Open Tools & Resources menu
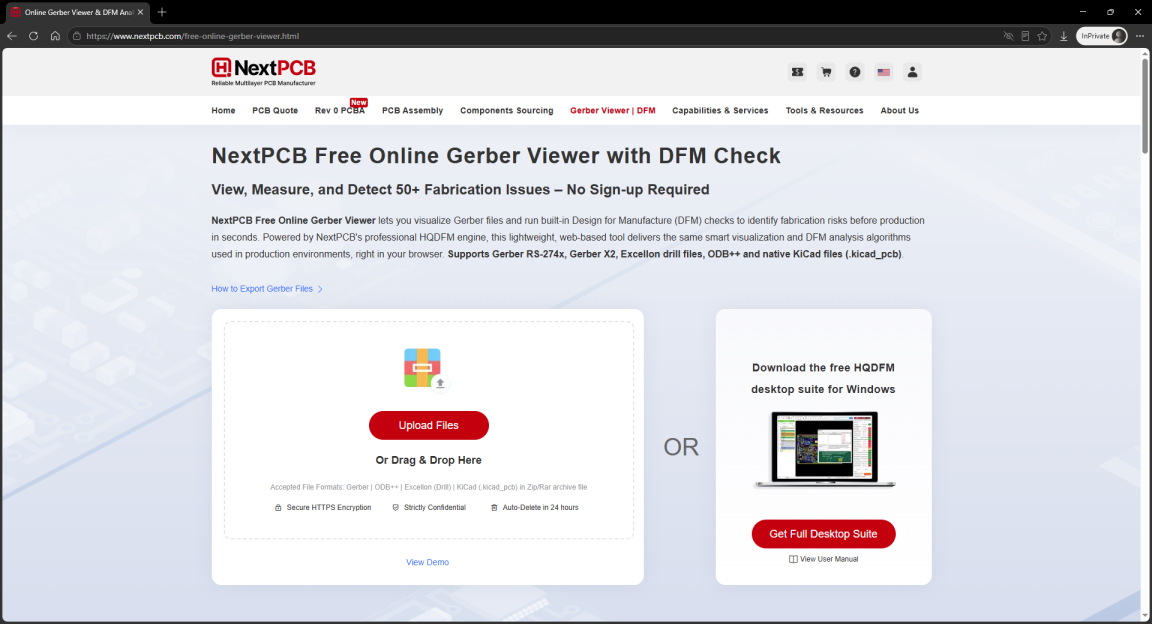Viewport: 1152px width, 624px height. click(824, 110)
